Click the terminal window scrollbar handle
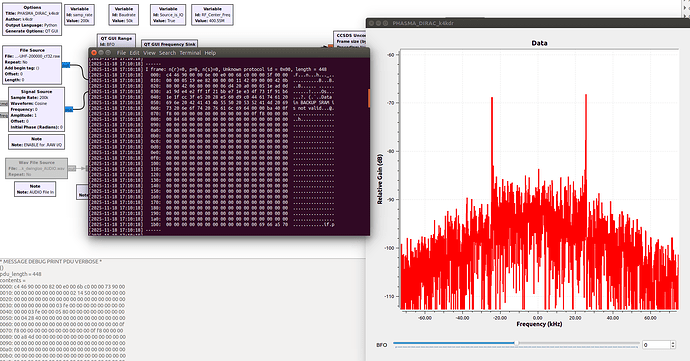The width and height of the screenshot is (690, 361). (x=369, y=98)
